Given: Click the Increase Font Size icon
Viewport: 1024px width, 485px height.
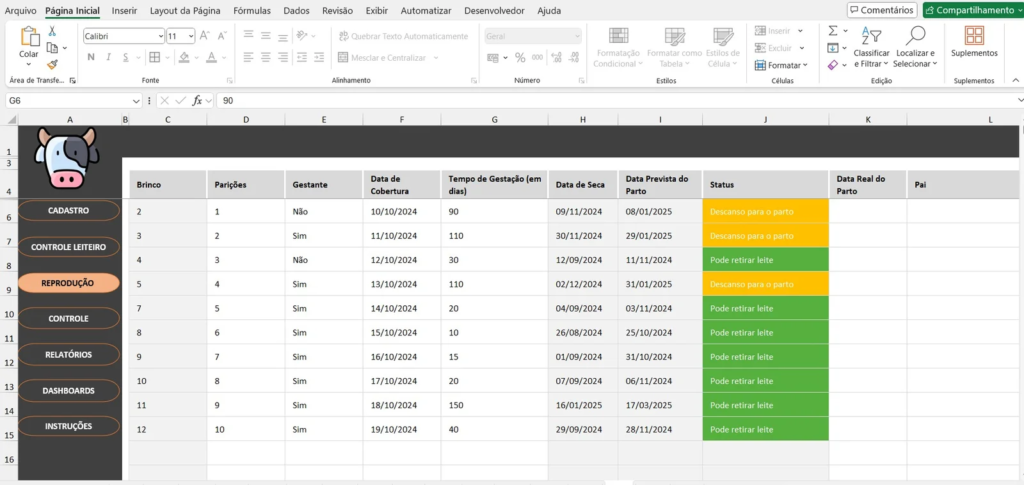Looking at the screenshot, I should coord(205,35).
